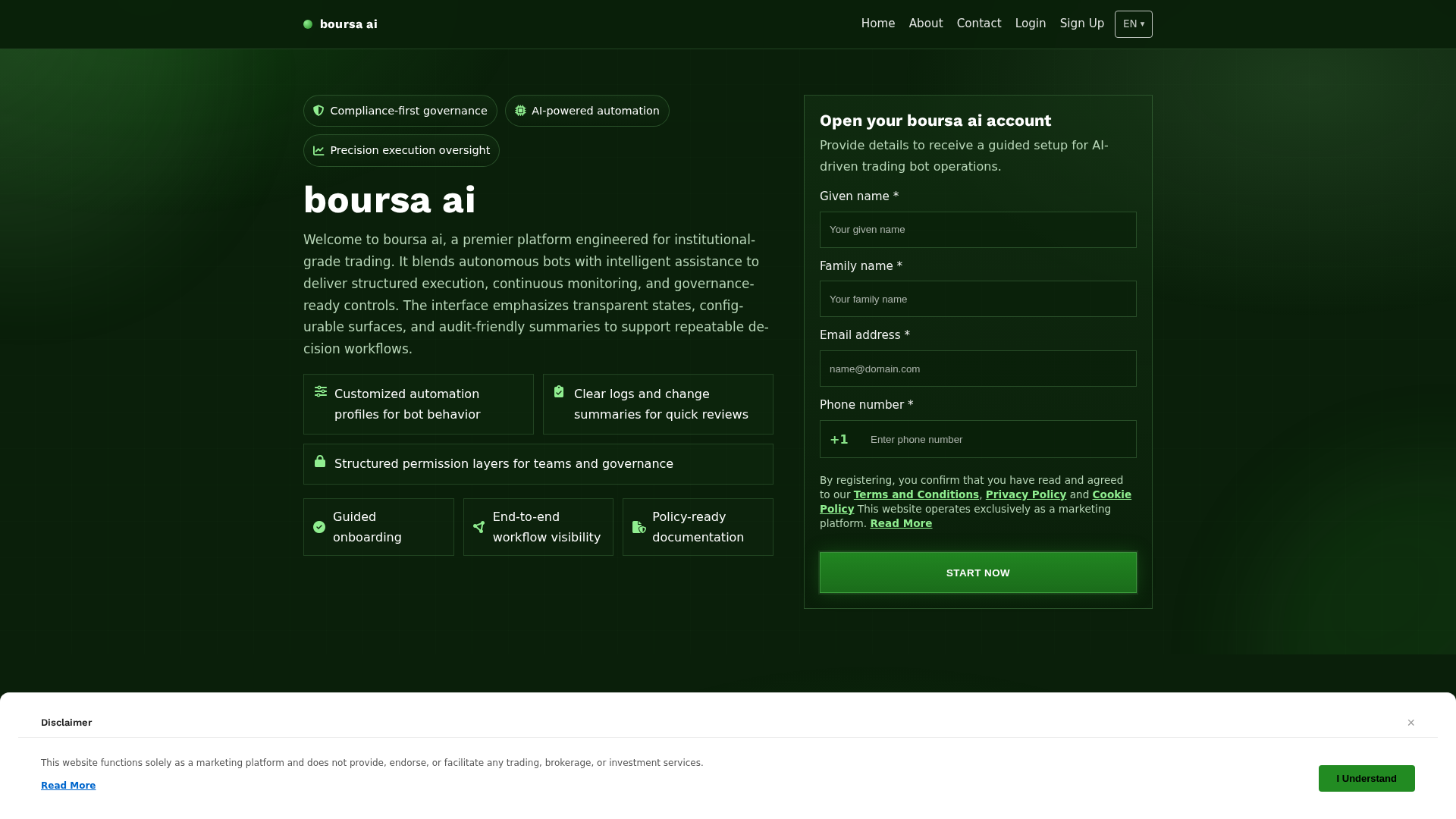The height and width of the screenshot is (819, 1456).
Task: Click the Clear logs and change summaries text
Action: click(x=661, y=404)
